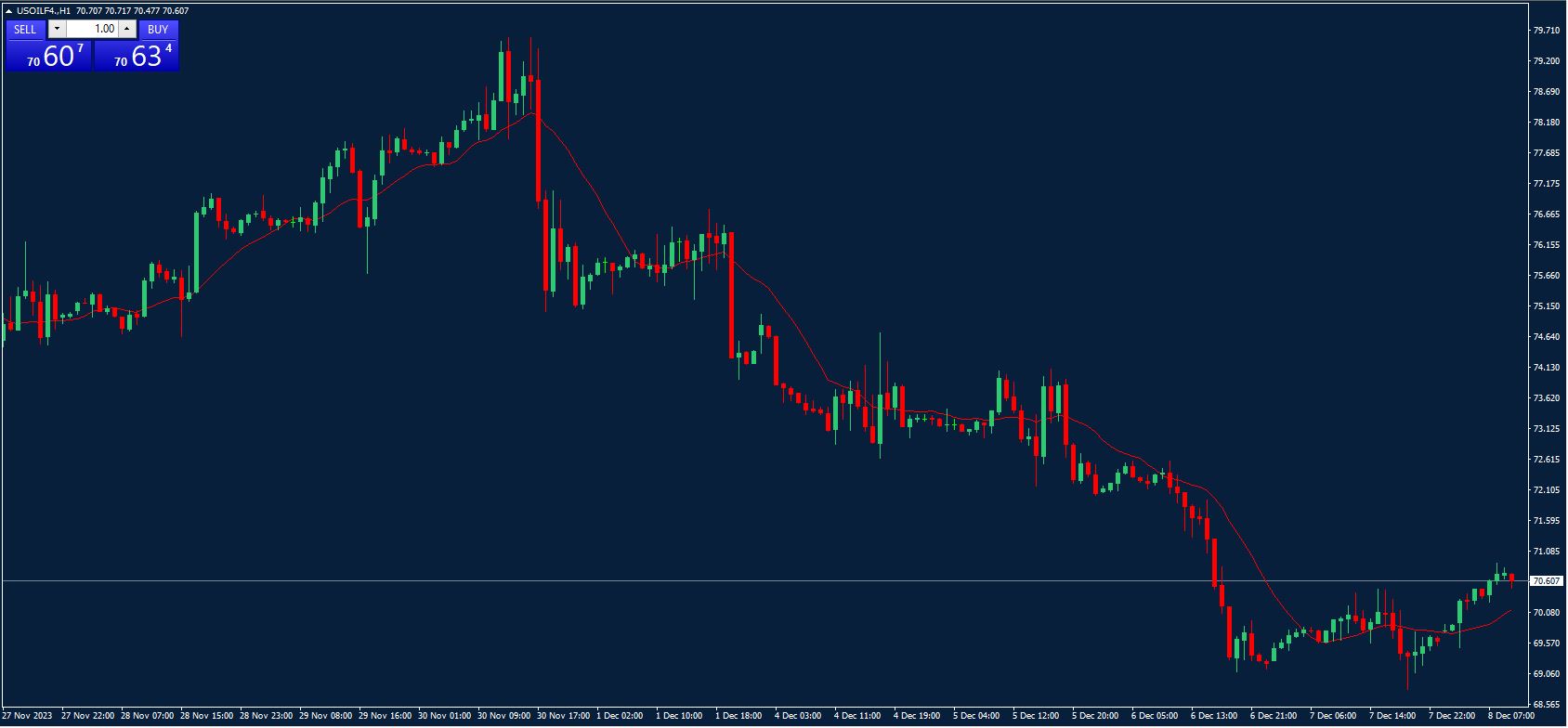Click the 73.620 price scale label
This screenshot has width=1568, height=728.
(x=1547, y=398)
